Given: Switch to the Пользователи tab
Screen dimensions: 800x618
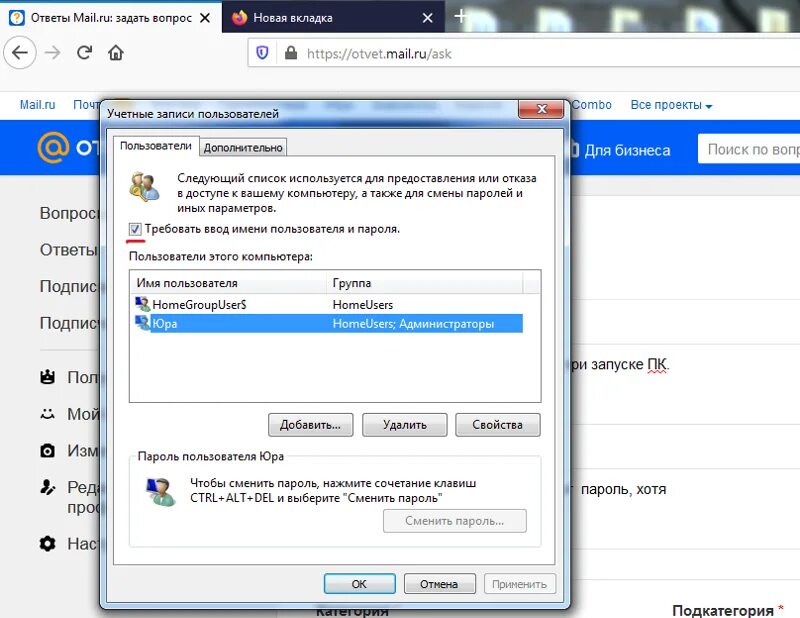Looking at the screenshot, I should click(x=156, y=146).
